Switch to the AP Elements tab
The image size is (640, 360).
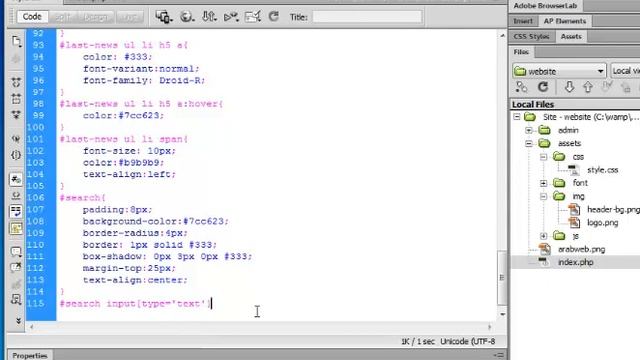tap(565, 21)
